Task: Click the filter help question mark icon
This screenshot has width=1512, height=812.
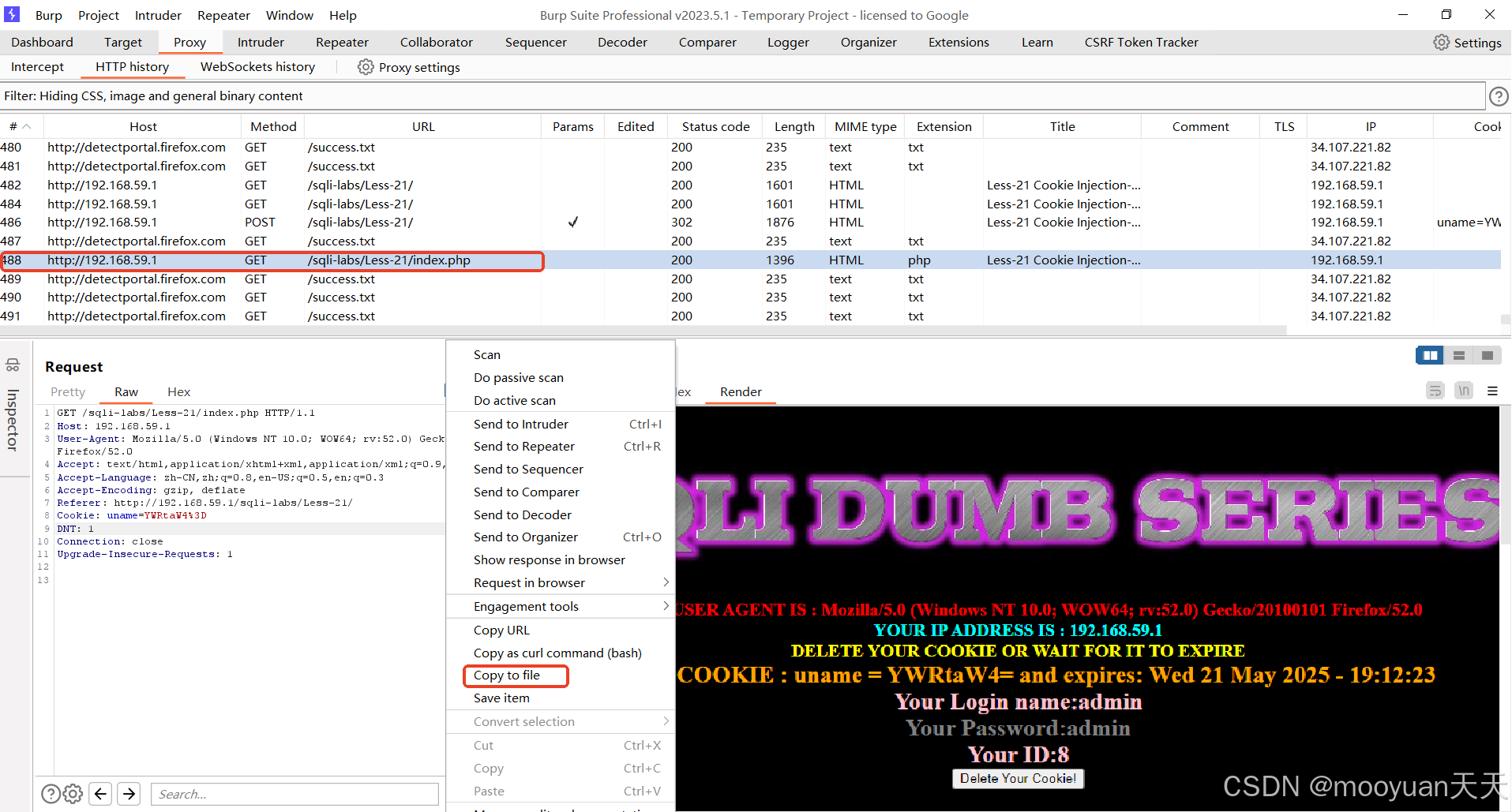Action: point(1498,96)
